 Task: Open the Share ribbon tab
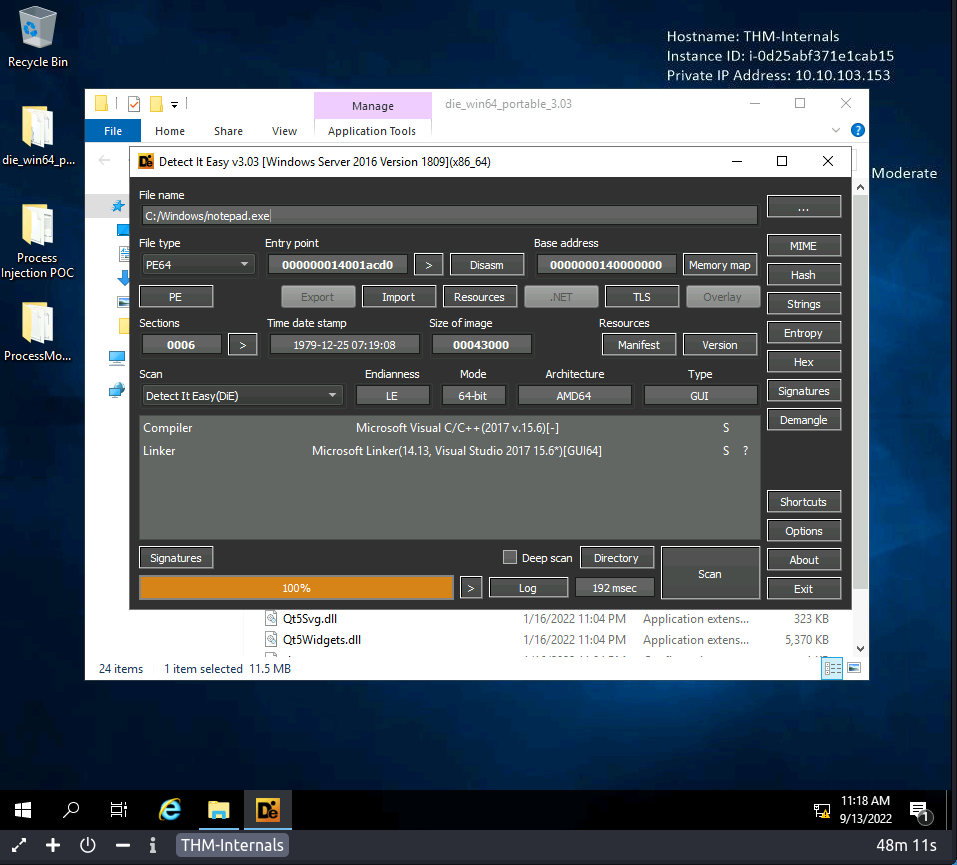pyautogui.click(x=228, y=131)
